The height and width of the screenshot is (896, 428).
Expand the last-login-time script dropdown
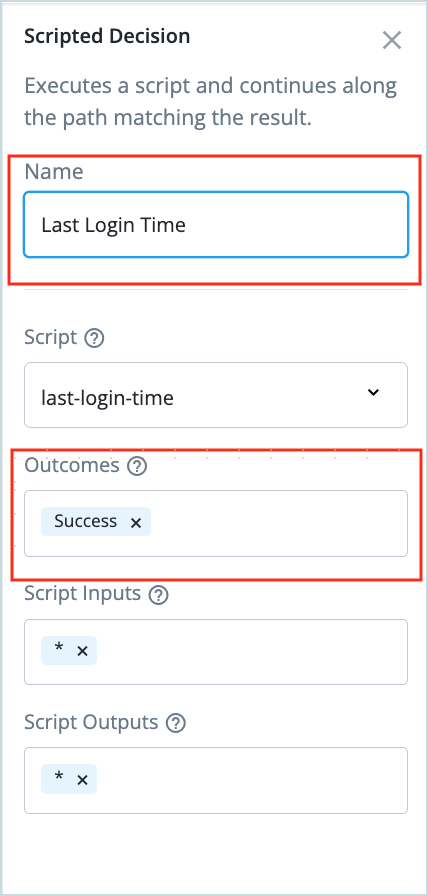[x=216, y=395]
